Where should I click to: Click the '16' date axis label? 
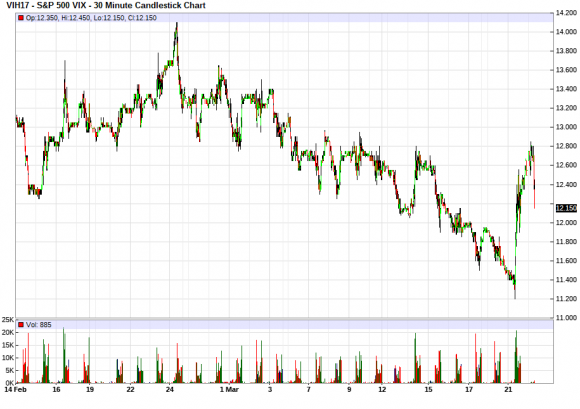pyautogui.click(x=56, y=390)
